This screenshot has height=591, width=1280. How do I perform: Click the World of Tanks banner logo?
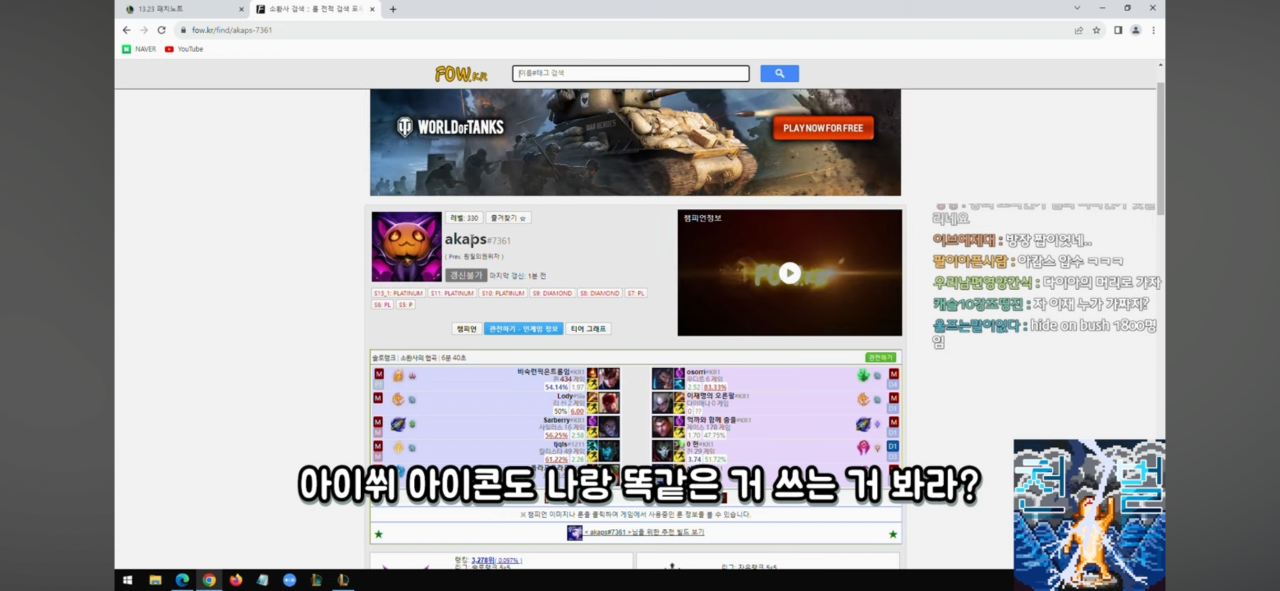[450, 127]
